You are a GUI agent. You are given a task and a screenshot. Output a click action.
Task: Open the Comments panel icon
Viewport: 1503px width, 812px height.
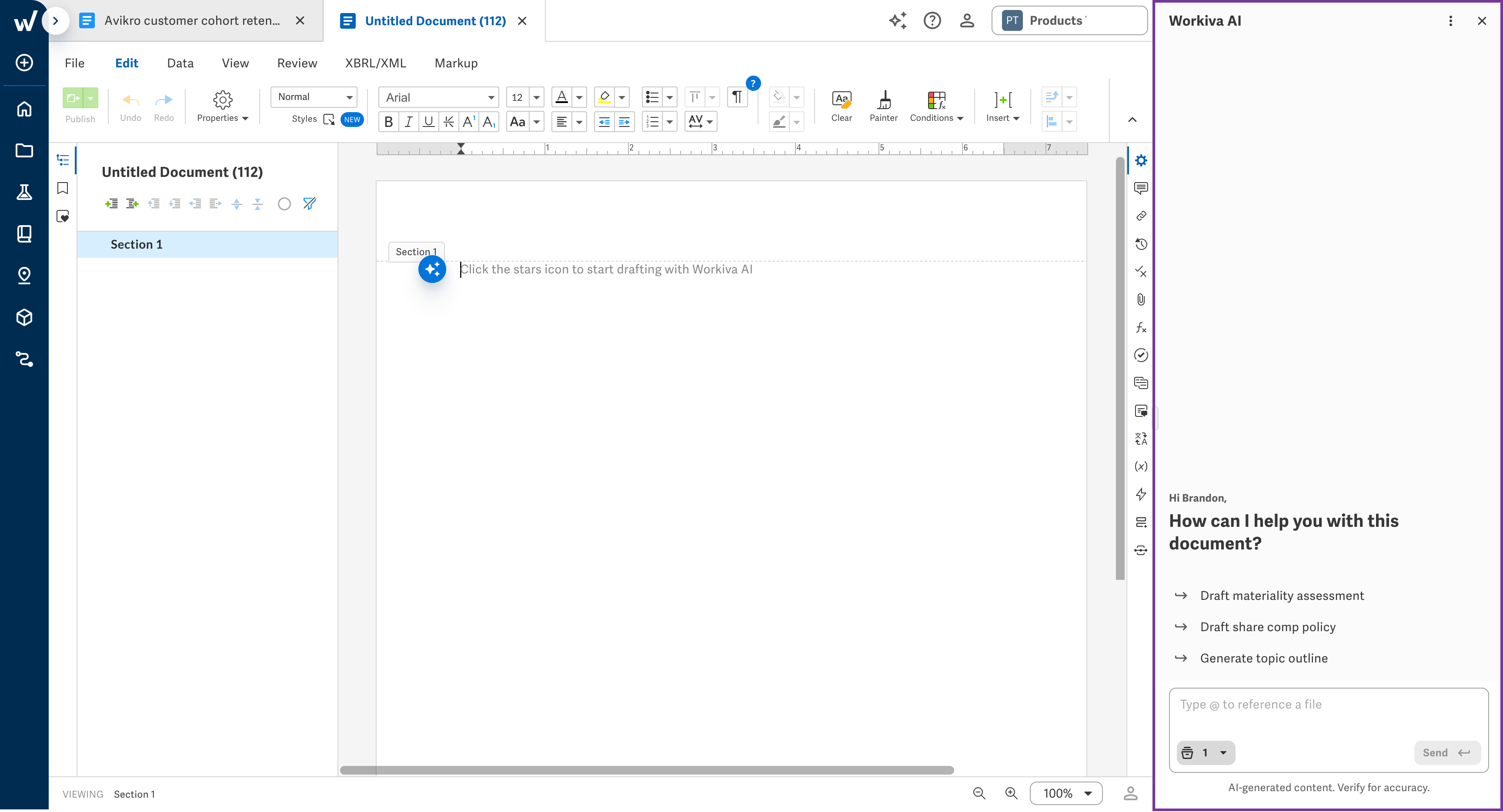click(1141, 188)
